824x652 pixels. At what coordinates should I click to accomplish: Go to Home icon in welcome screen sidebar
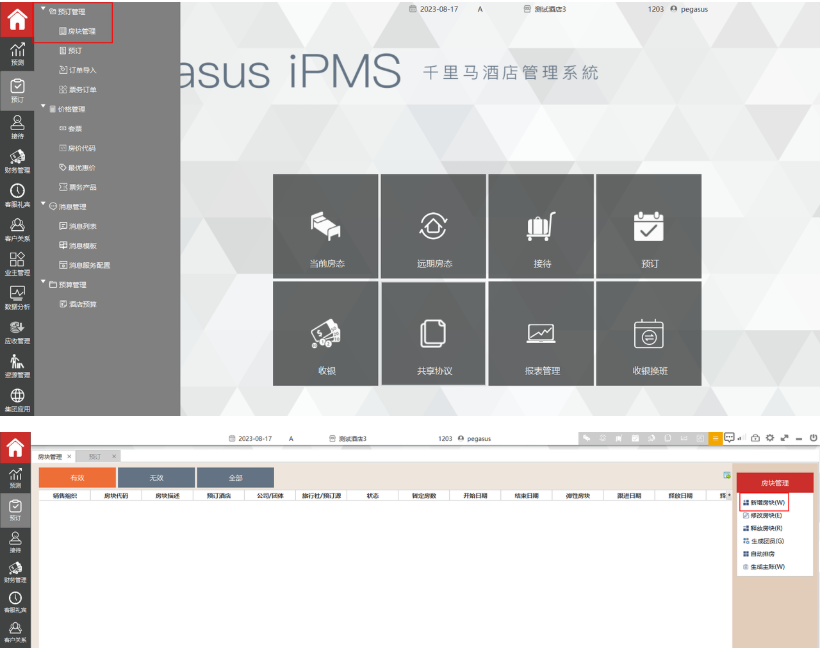point(17,19)
